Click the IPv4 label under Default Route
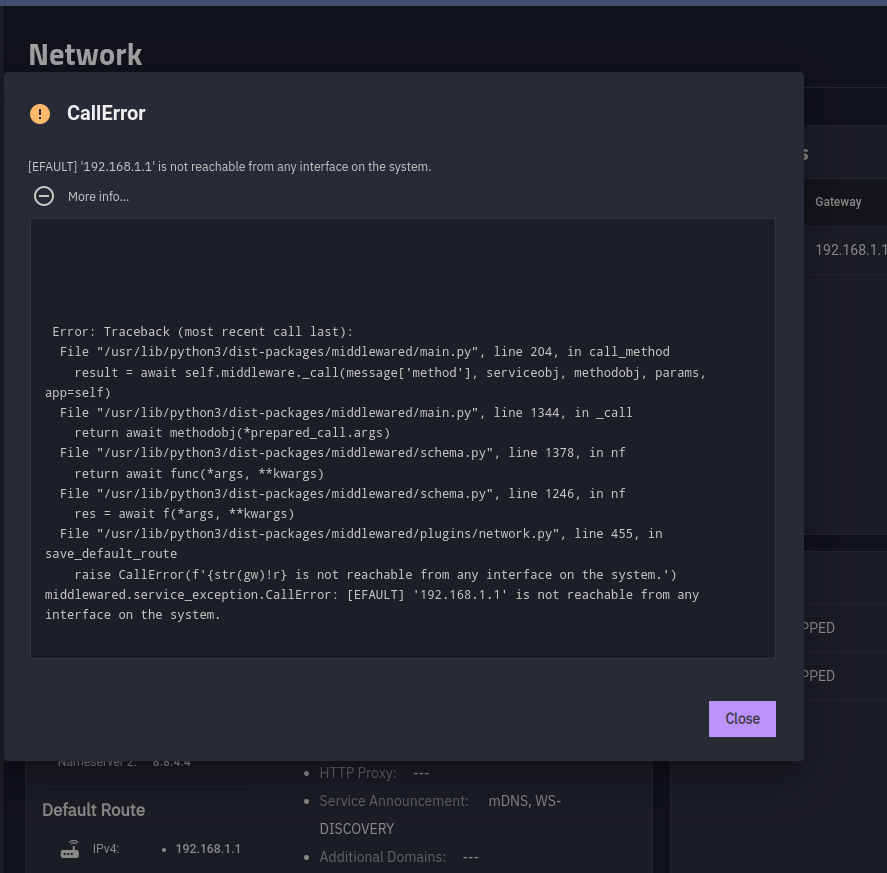This screenshot has height=873, width=887. click(106, 849)
